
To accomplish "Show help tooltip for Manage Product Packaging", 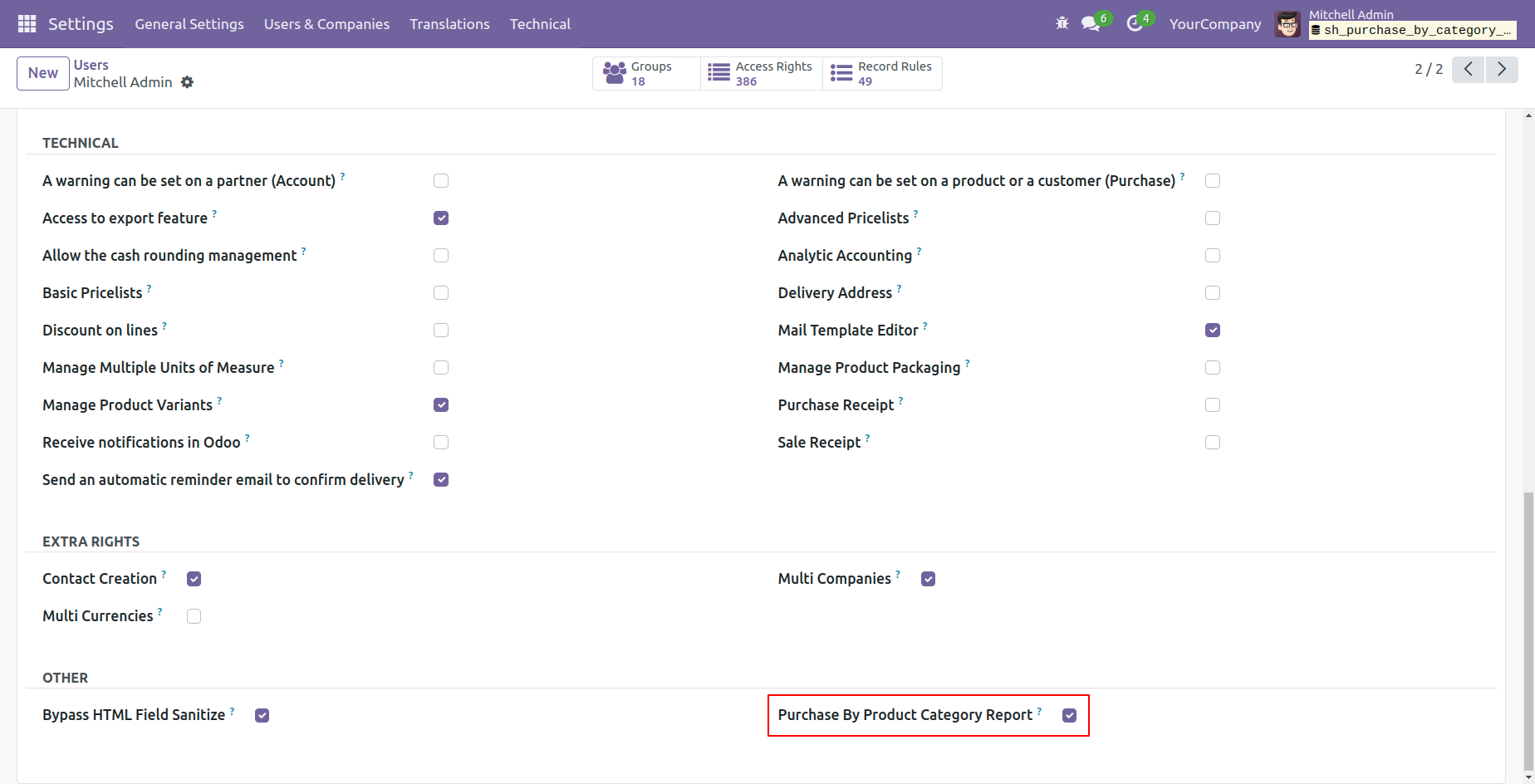I will (x=967, y=363).
